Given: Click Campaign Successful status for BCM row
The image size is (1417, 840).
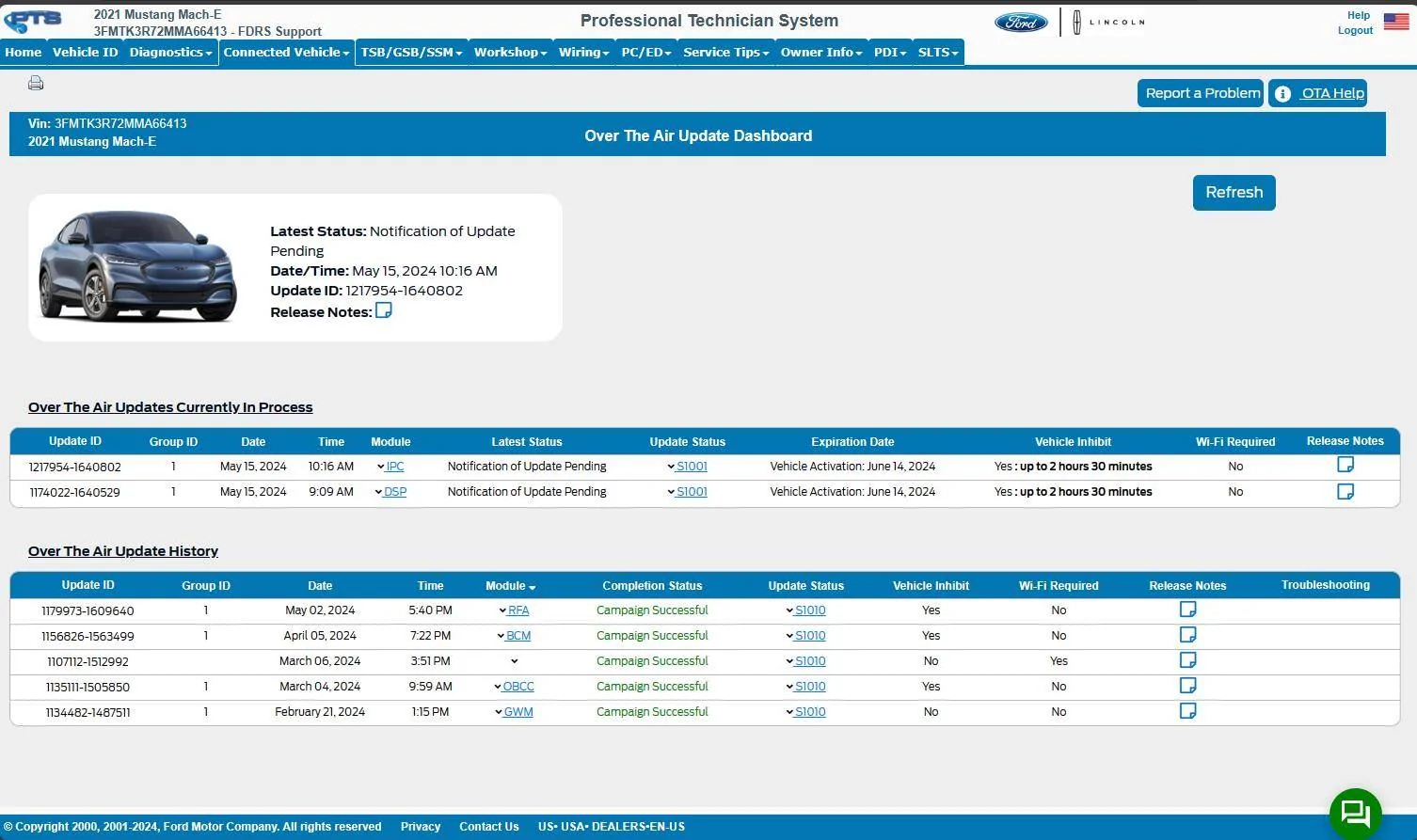Looking at the screenshot, I should pos(652,636).
